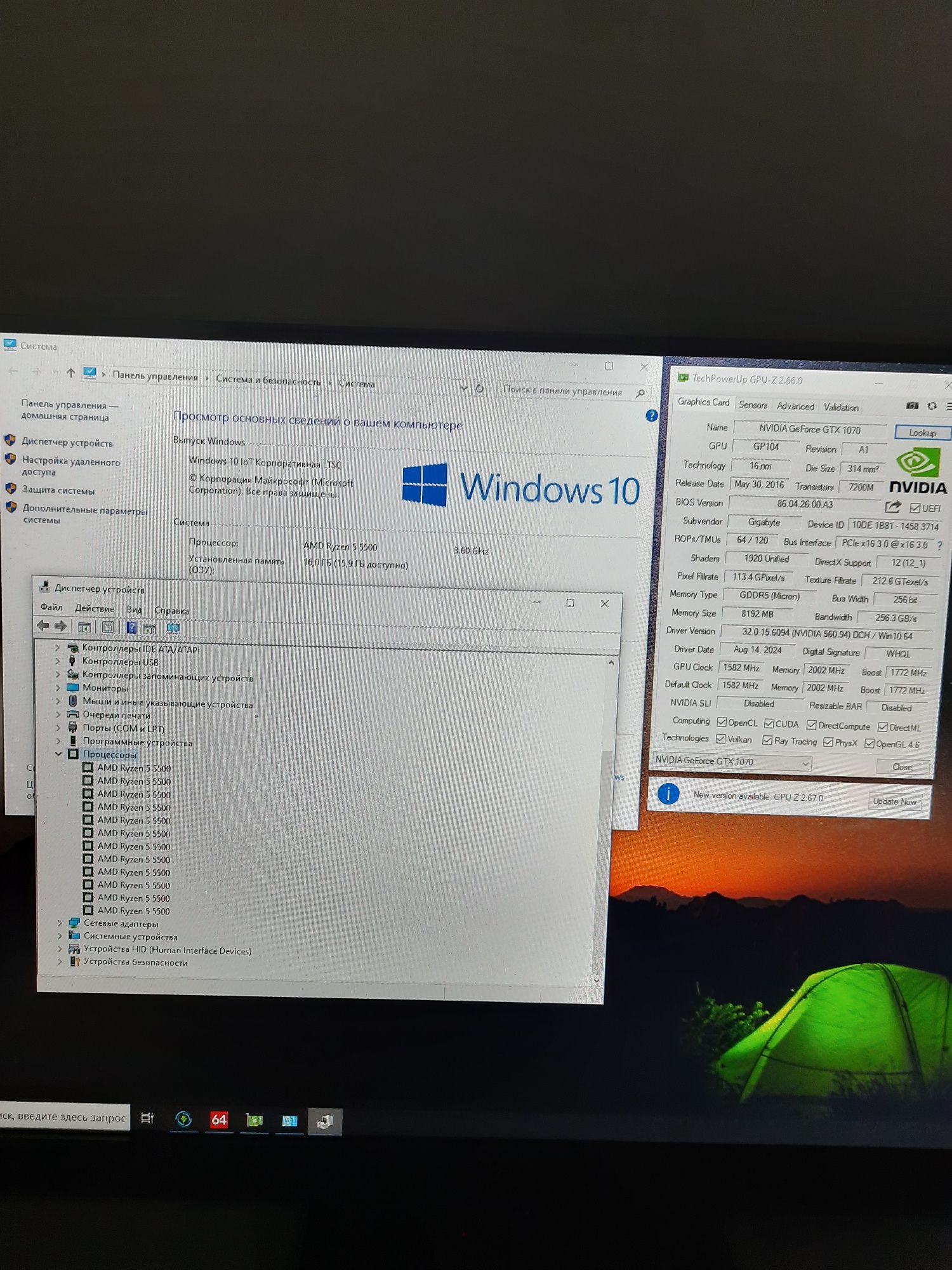Screen dimensions: 952x1270
Task: Open Диспетчер устройств link in System sidebar
Action: (67, 443)
